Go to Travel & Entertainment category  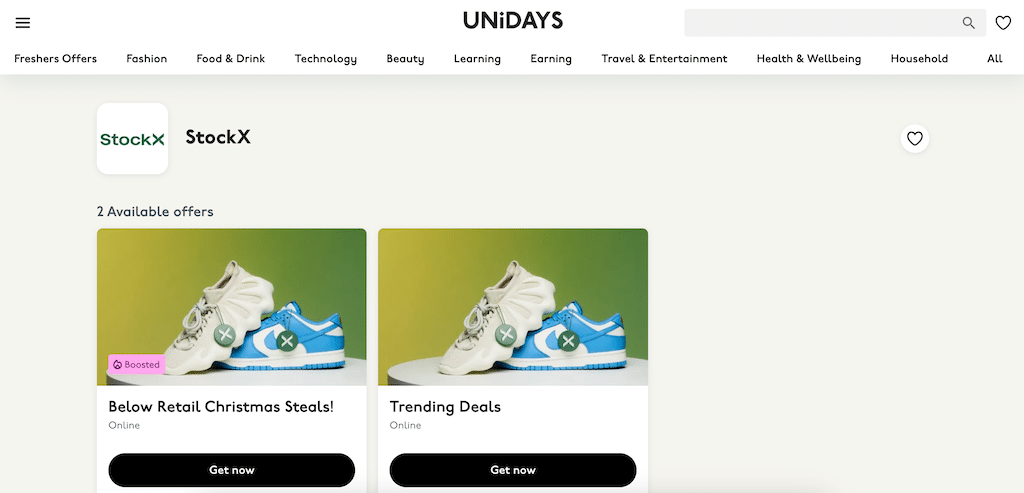click(664, 59)
